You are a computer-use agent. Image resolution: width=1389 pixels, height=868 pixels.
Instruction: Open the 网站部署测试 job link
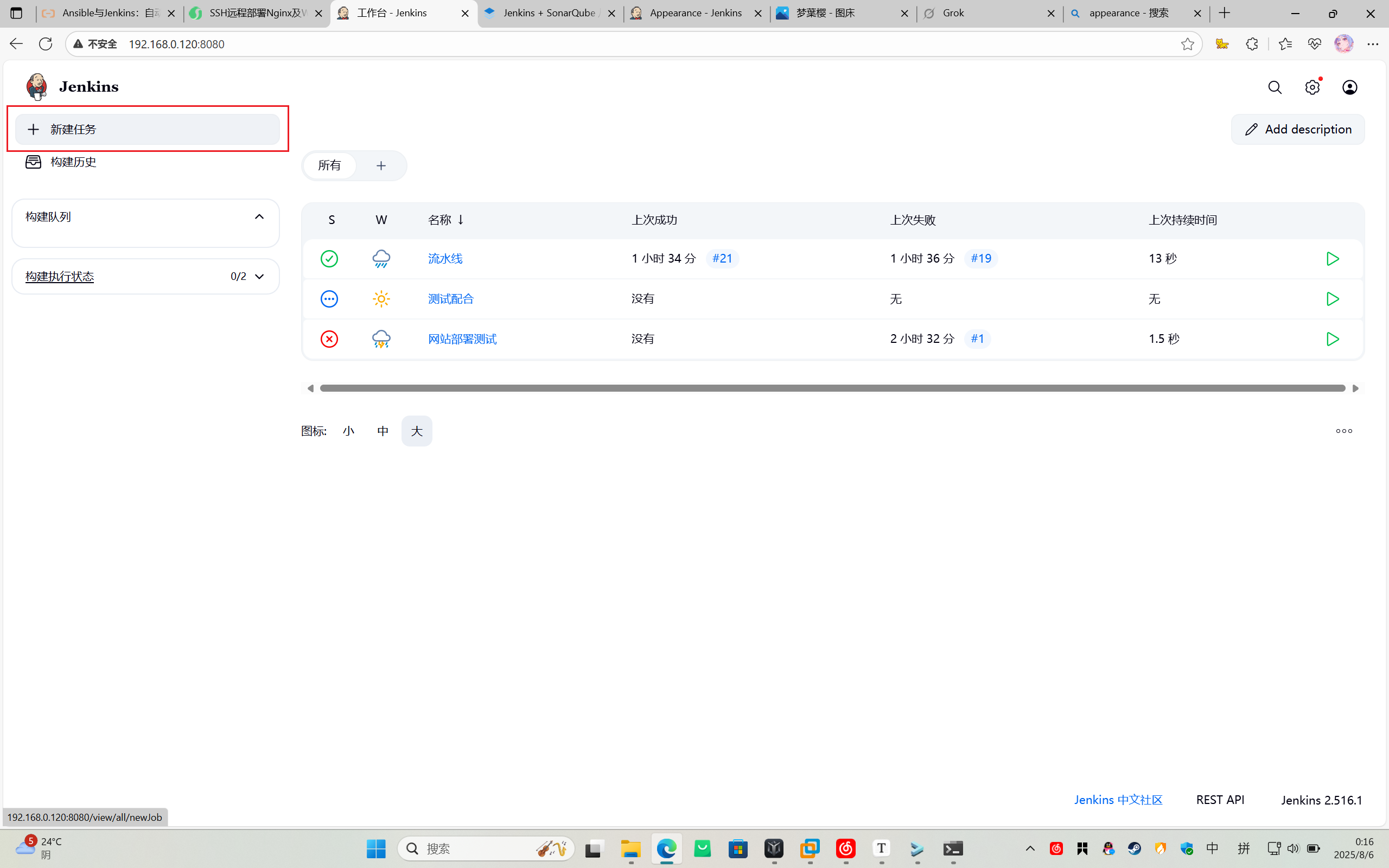tap(463, 339)
